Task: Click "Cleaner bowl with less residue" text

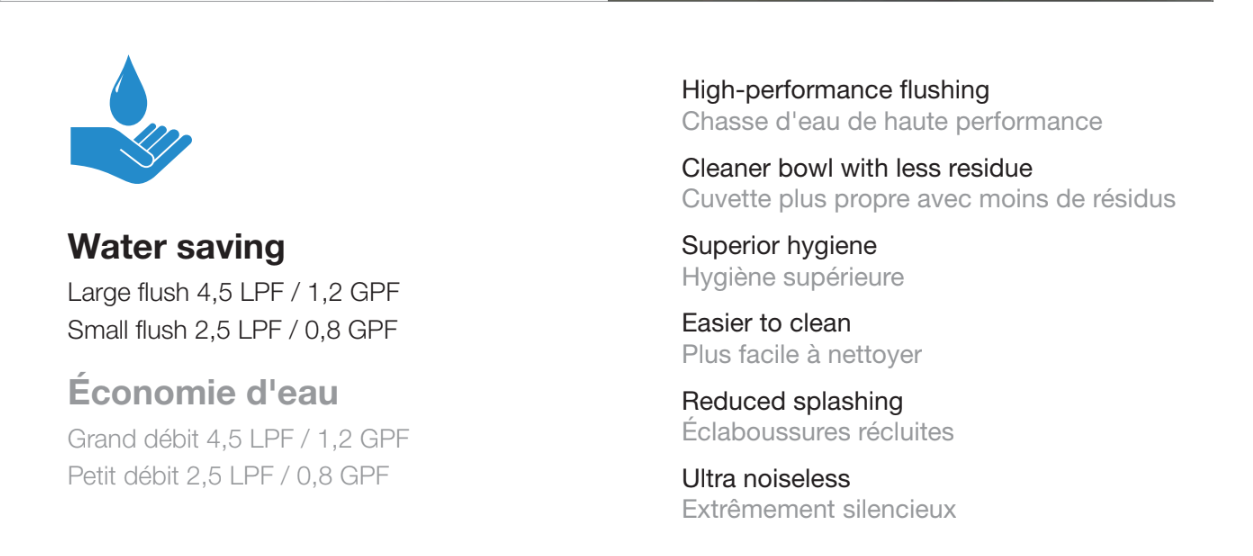Action: (x=856, y=168)
